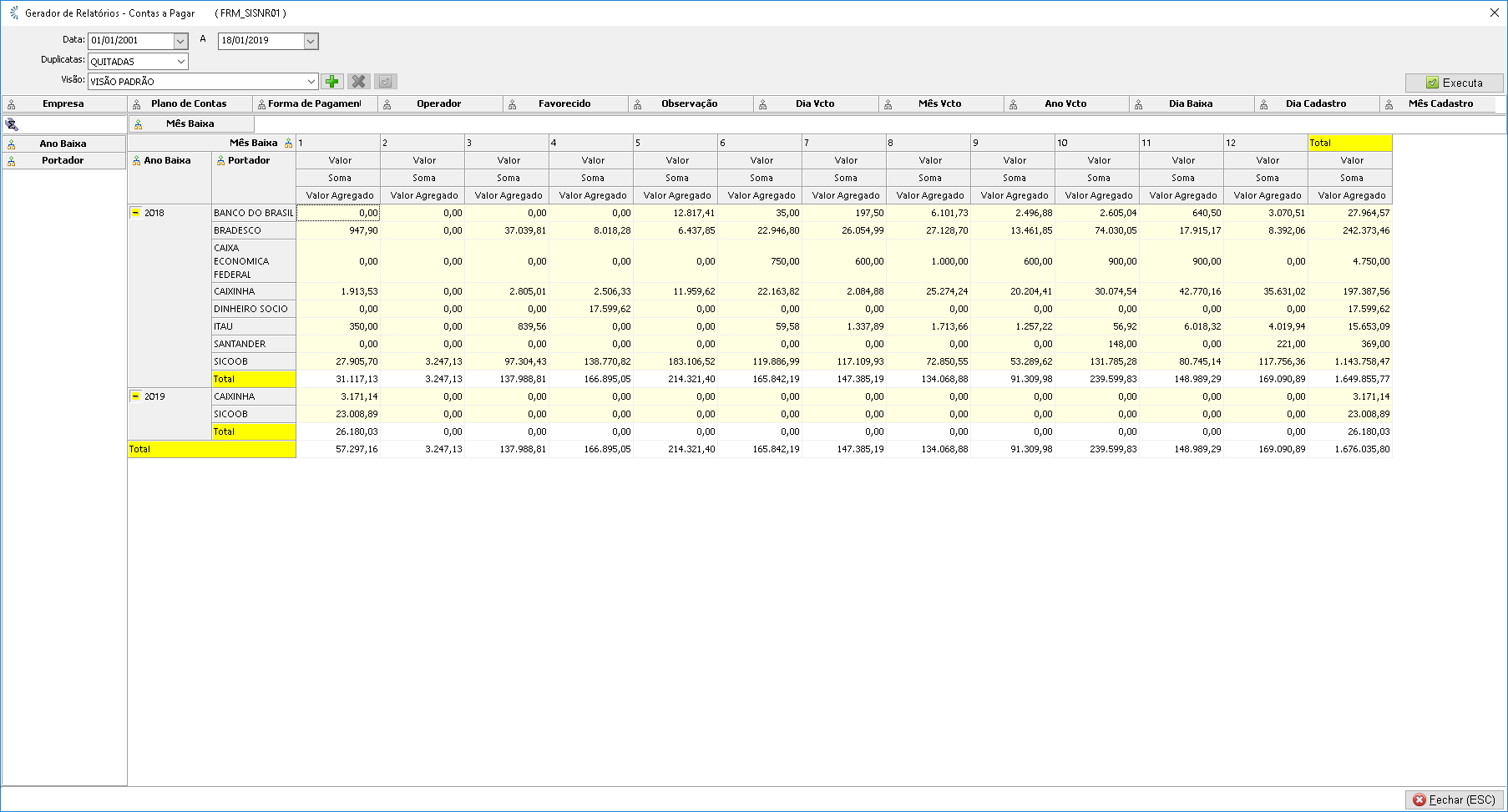Click the Operador field icon
Screen dimensions: 1508x812
click(387, 104)
